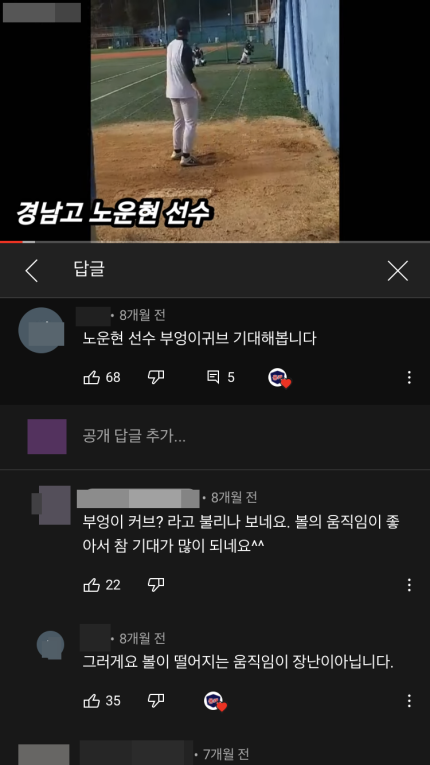Click creator heart badge on 그러게요 reply
Viewport: 430px width, 765px height.
(x=215, y=701)
